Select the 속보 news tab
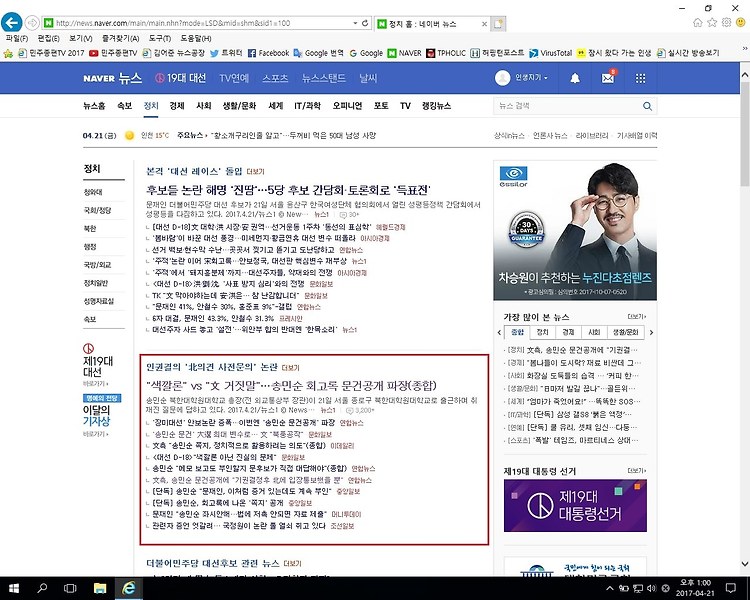 [x=124, y=106]
